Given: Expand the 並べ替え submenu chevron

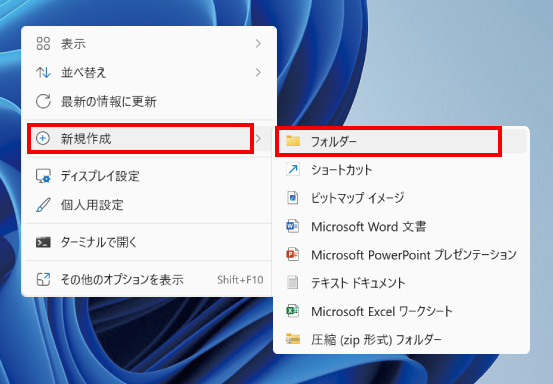Looking at the screenshot, I should [x=258, y=73].
